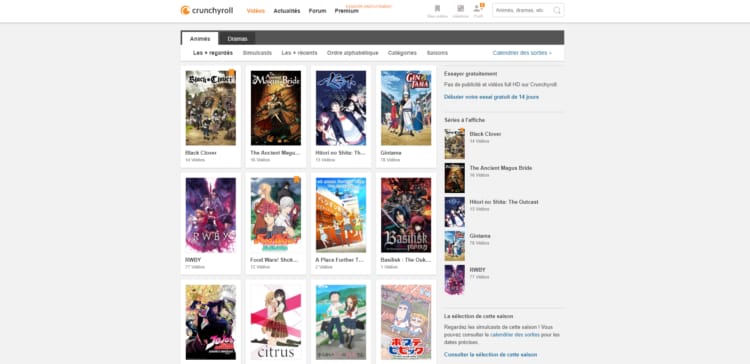Open Hitori no Shita thumbnail in sidebar
Viewport: 750px width, 364px height.
click(x=454, y=212)
